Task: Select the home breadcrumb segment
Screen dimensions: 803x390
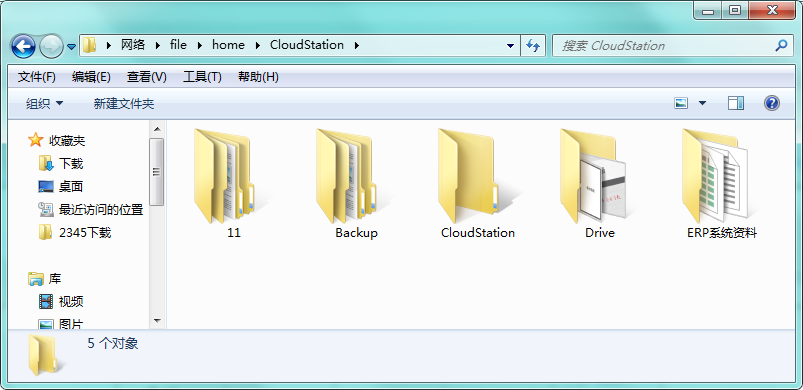Action: click(228, 45)
